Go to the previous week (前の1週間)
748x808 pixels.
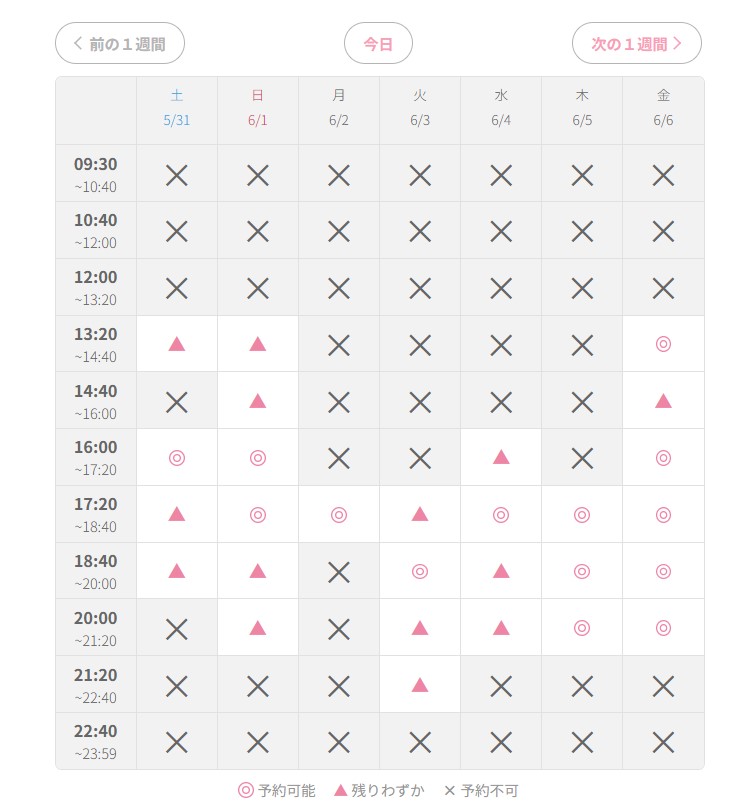pyautogui.click(x=120, y=43)
